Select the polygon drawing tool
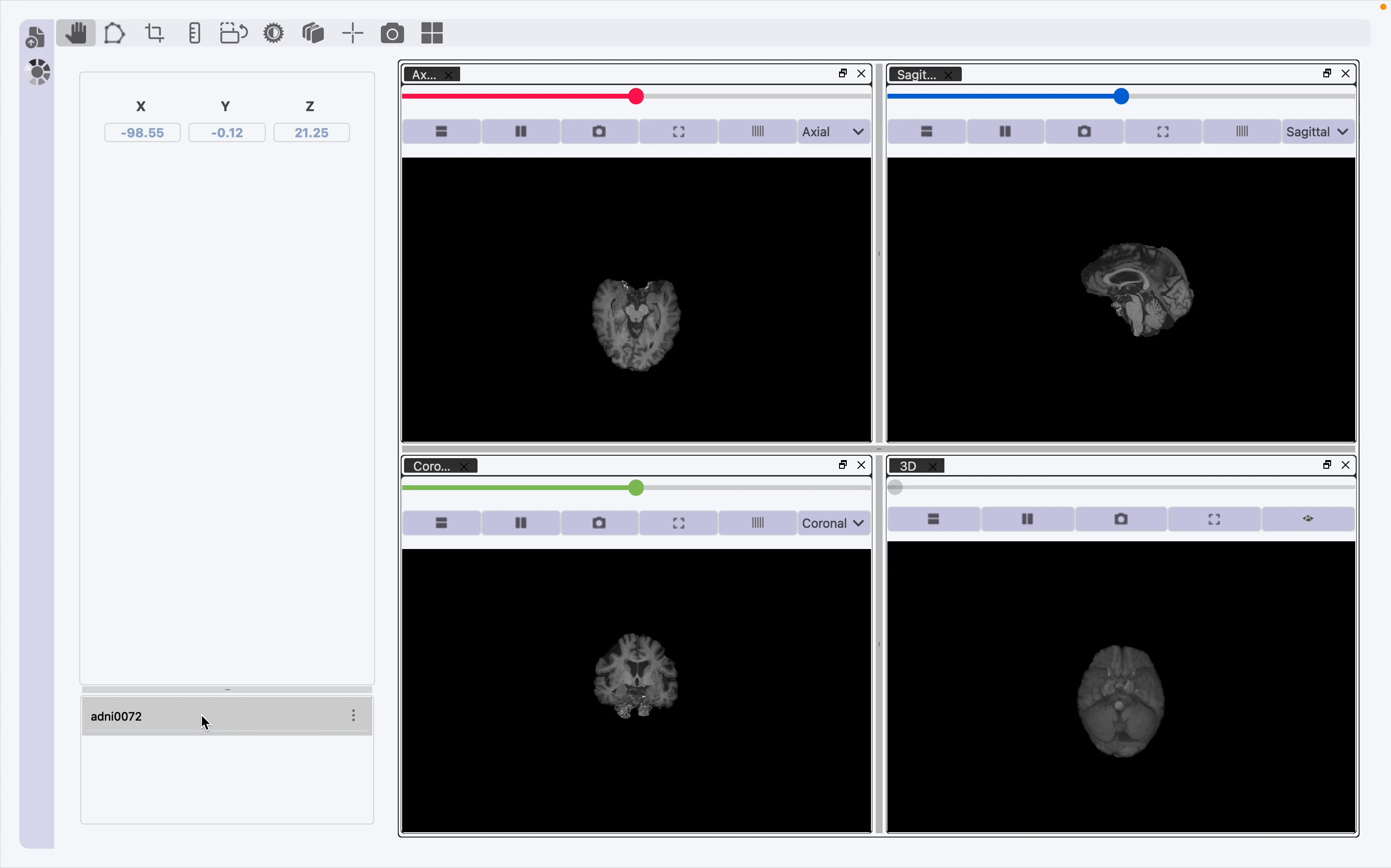This screenshot has width=1391, height=868. [114, 33]
